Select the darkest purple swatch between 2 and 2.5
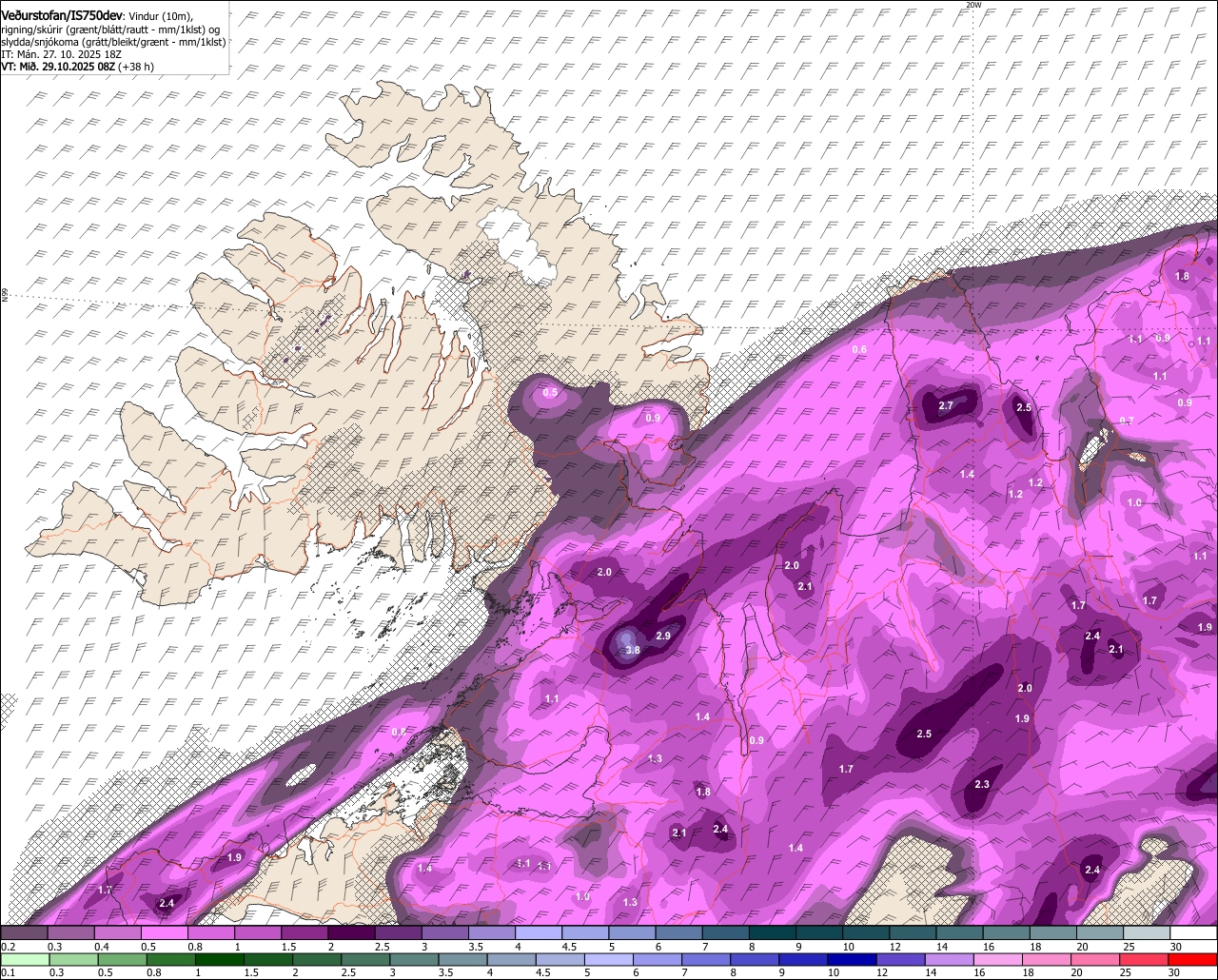Image resolution: width=1218 pixels, height=980 pixels. 352,932
